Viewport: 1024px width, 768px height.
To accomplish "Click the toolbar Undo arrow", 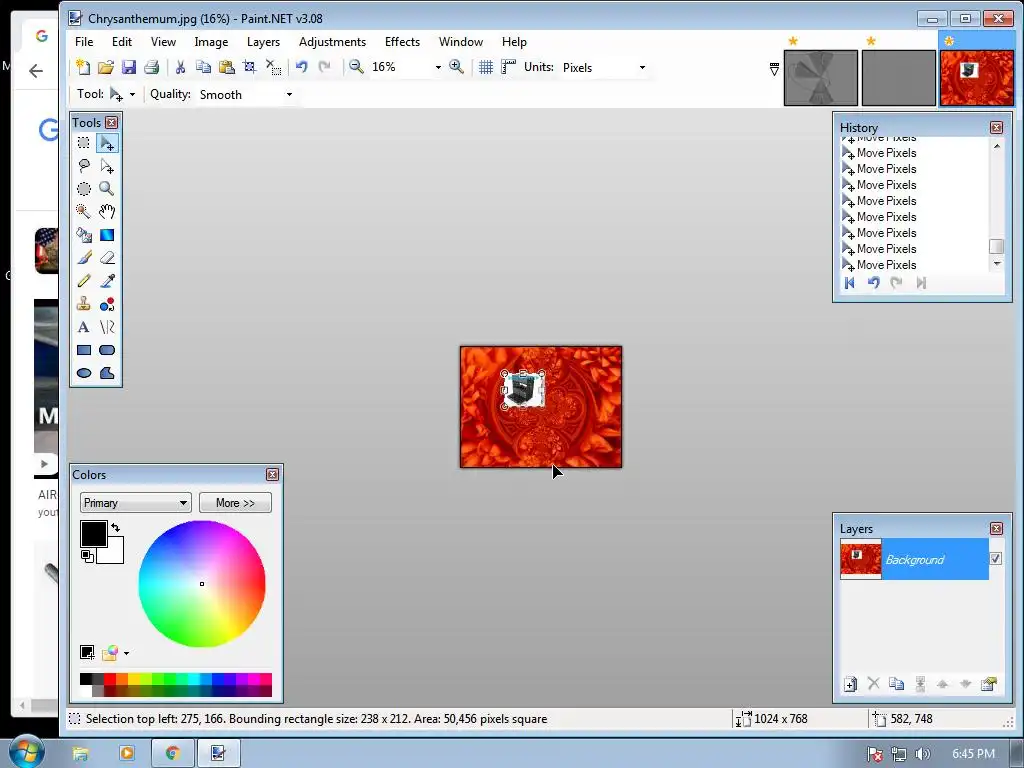I will point(301,67).
